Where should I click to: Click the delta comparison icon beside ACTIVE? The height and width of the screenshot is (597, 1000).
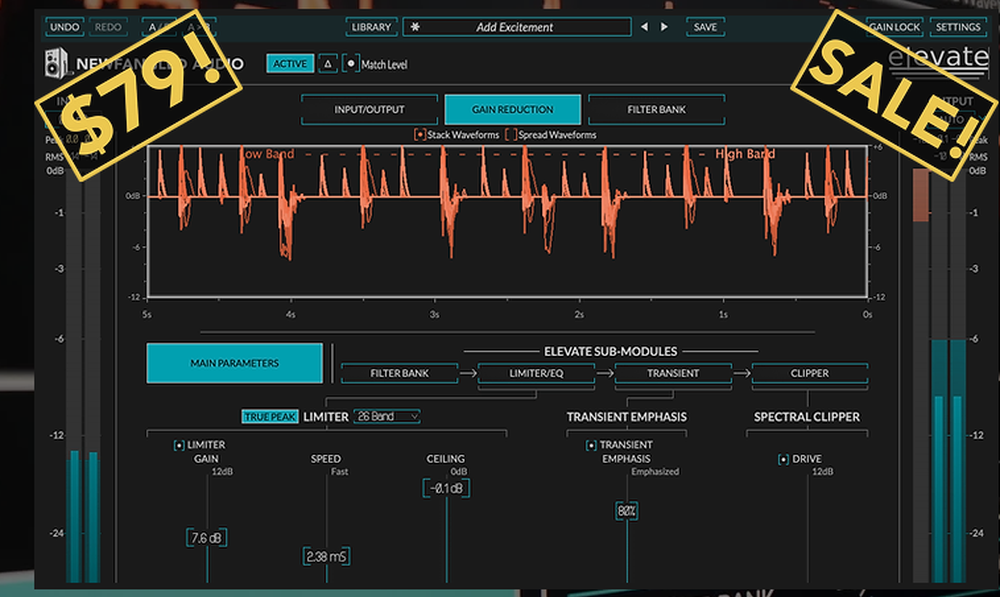(x=326, y=63)
